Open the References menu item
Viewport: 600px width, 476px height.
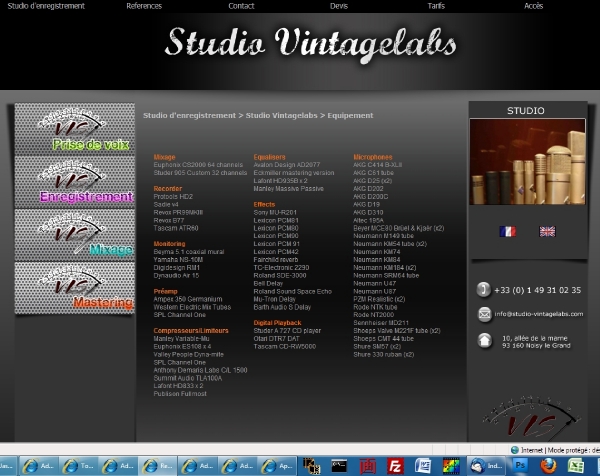[144, 6]
